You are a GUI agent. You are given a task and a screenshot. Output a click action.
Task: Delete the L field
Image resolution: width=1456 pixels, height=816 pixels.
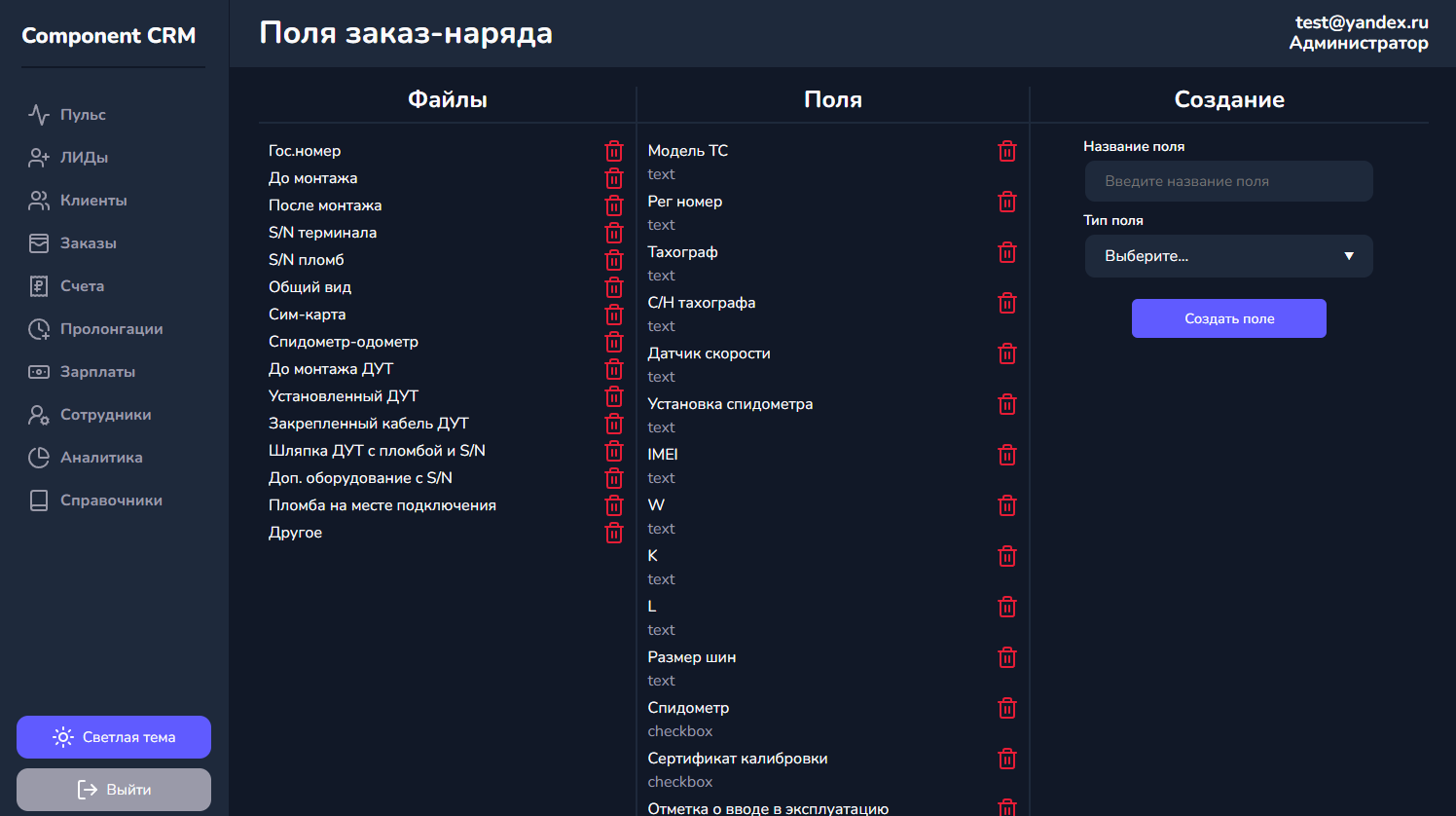pos(1007,607)
